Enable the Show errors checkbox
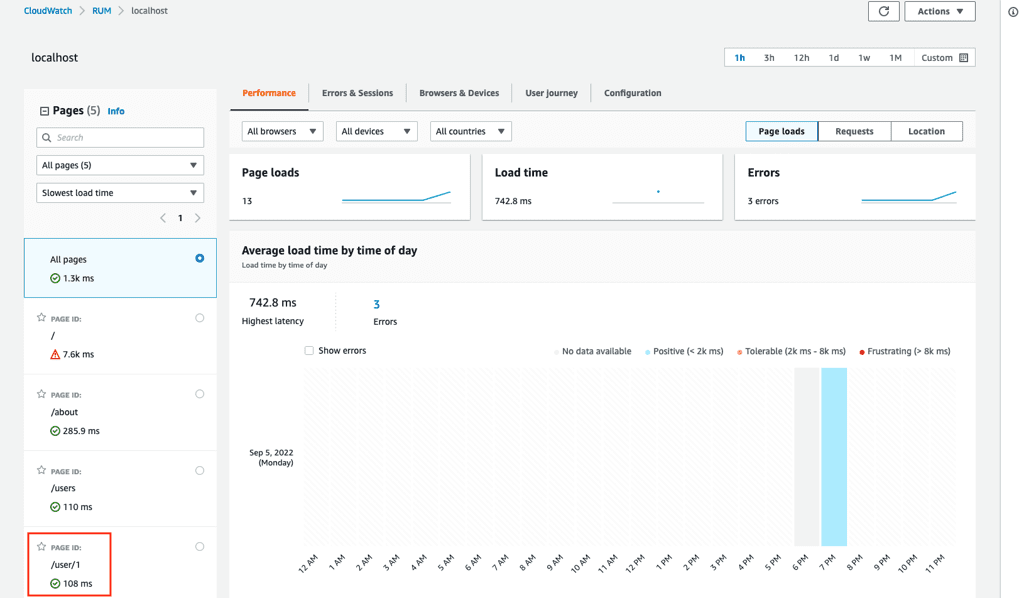The width and height of the screenshot is (1024, 598). [309, 351]
